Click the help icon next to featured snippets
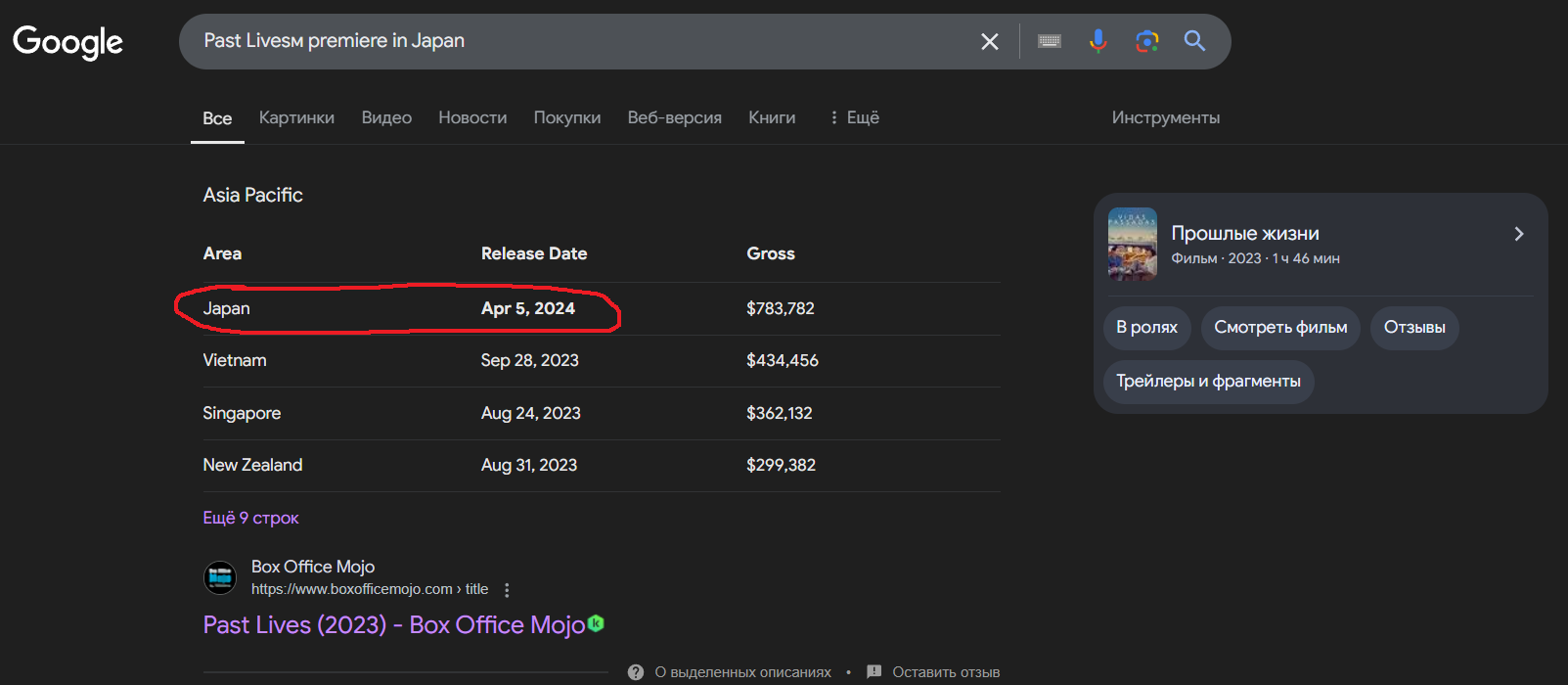1568x685 pixels. tap(636, 672)
